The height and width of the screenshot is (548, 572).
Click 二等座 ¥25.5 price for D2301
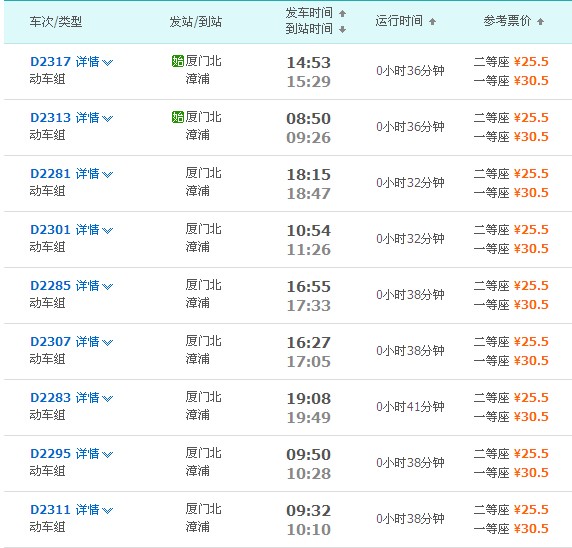pyautogui.click(x=511, y=230)
